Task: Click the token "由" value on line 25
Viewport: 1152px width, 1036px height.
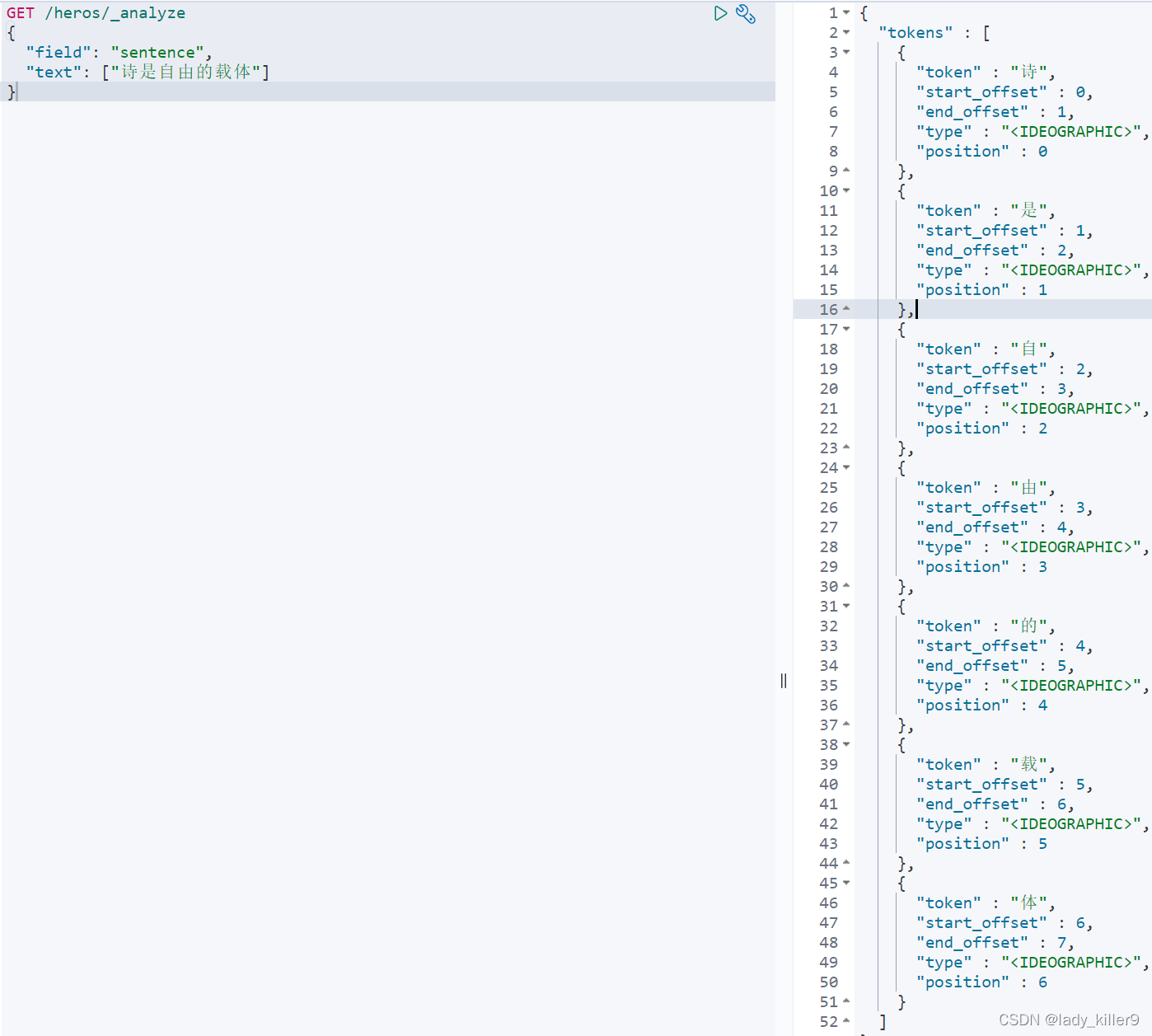Action: (x=1029, y=487)
